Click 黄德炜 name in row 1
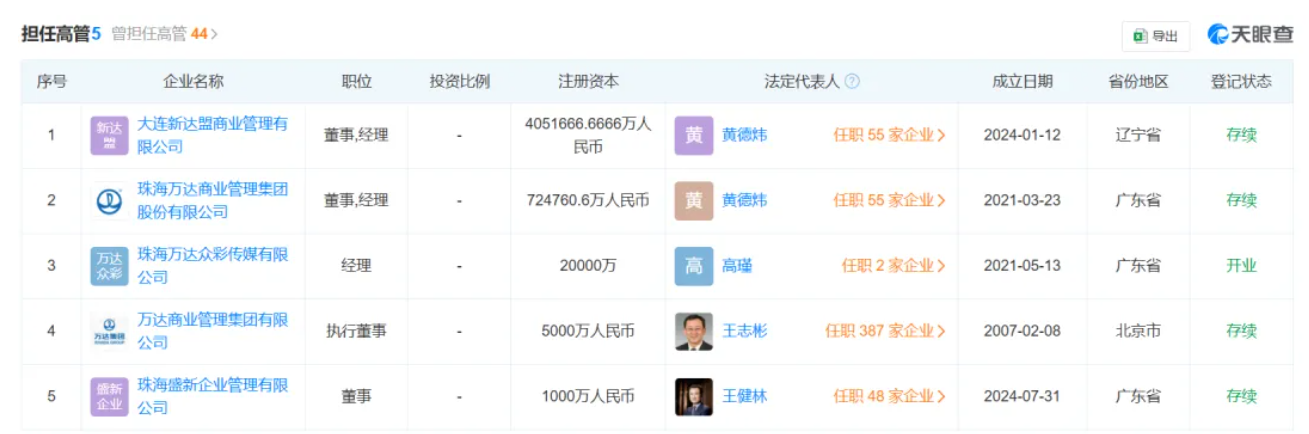Image resolution: width=1309 pixels, height=434 pixels. [745, 135]
